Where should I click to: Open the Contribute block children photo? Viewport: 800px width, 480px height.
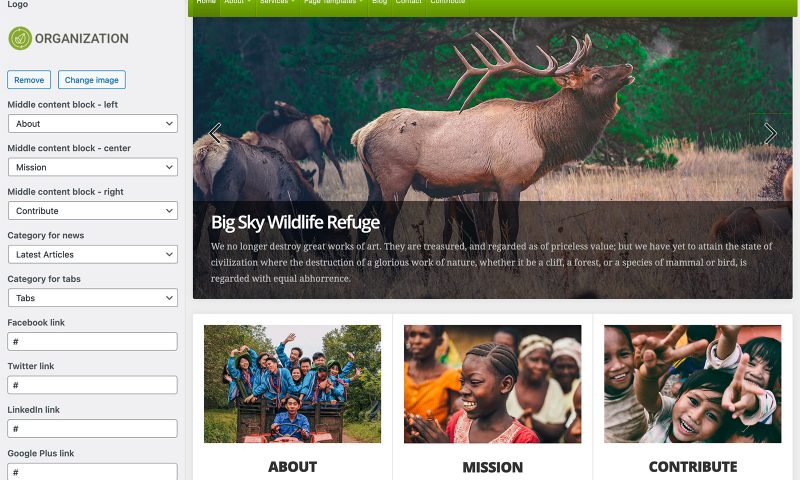692,384
